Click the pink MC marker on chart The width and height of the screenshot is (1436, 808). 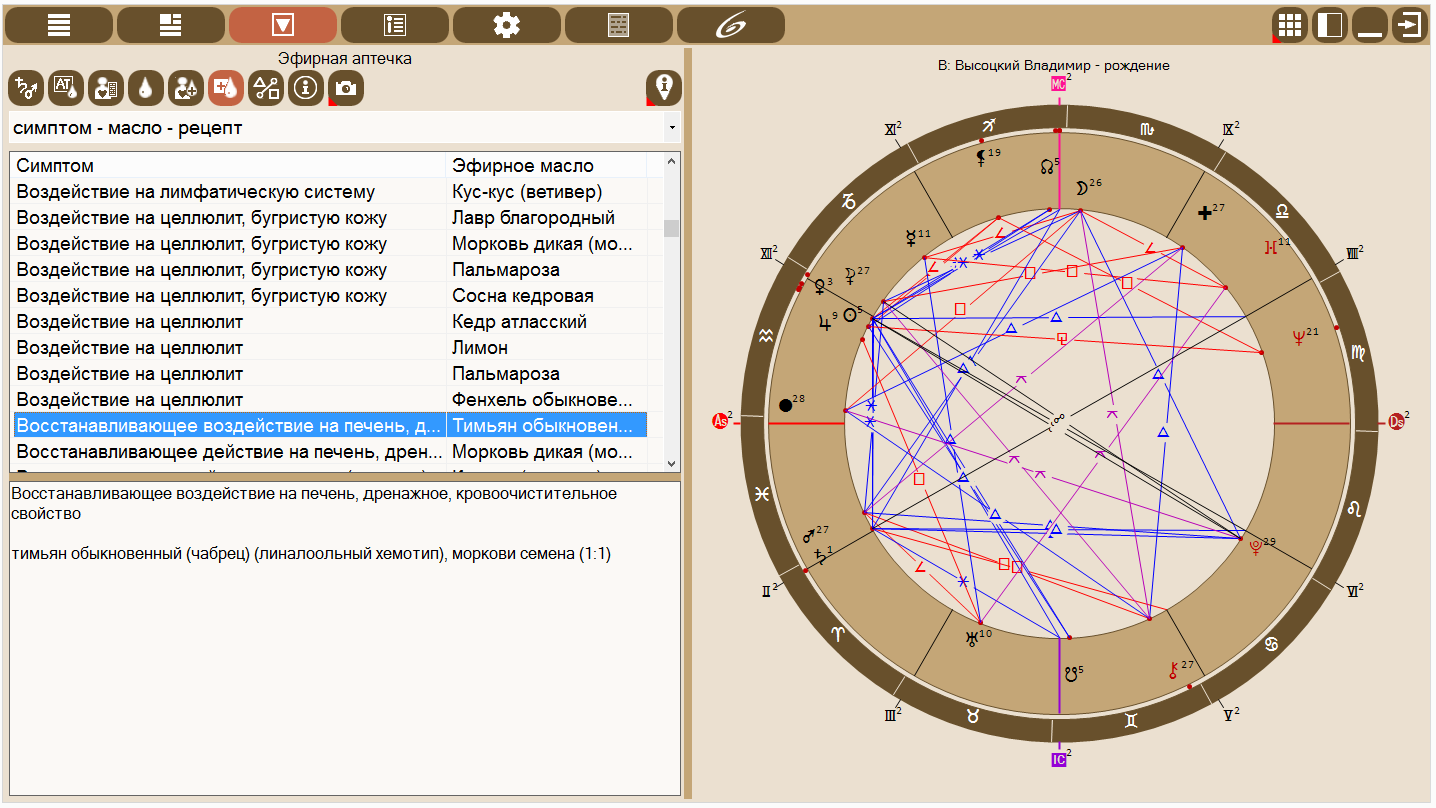1058,85
